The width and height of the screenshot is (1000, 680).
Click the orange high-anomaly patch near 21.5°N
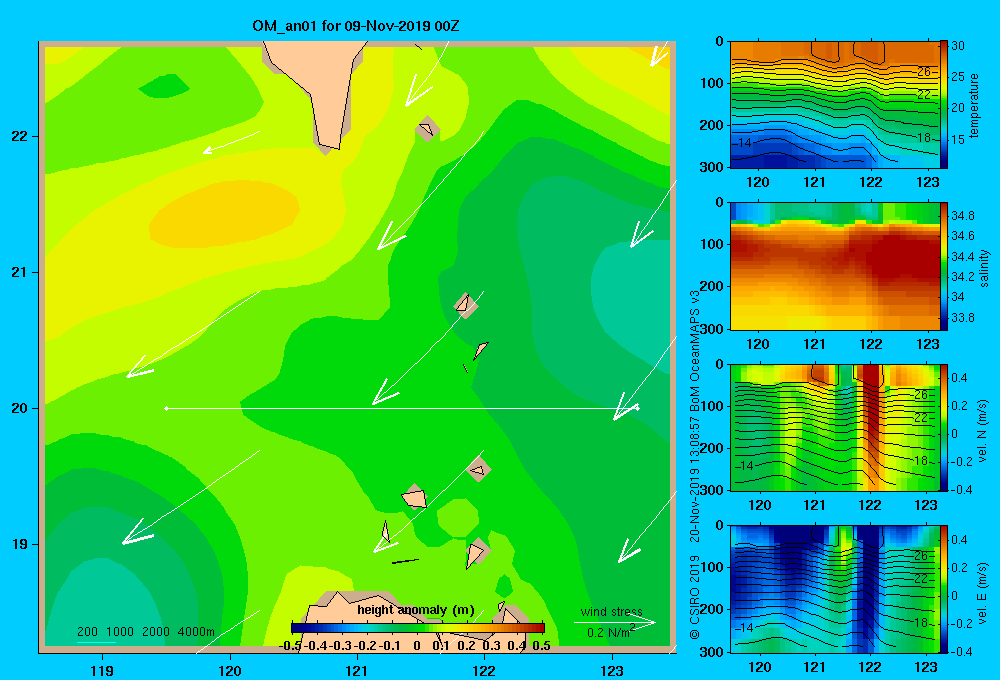click(x=224, y=214)
